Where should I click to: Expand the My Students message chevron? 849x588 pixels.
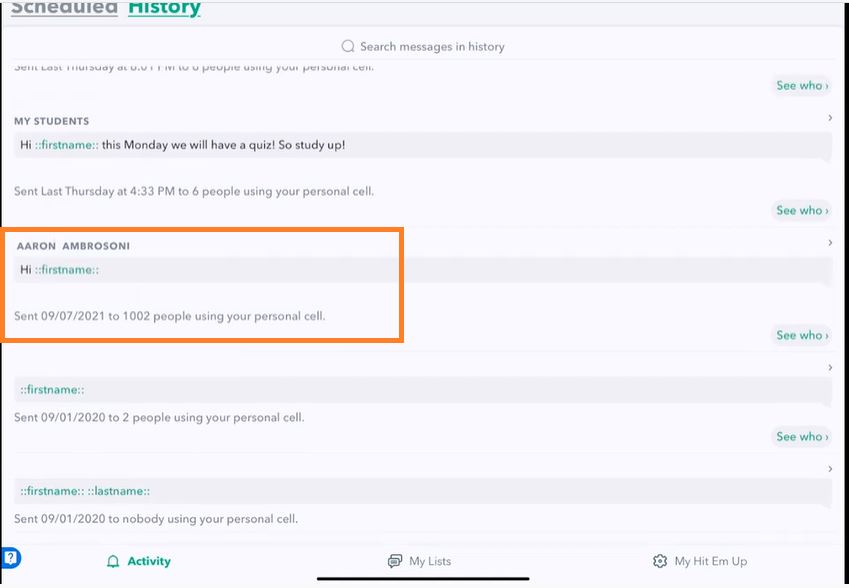click(x=830, y=117)
